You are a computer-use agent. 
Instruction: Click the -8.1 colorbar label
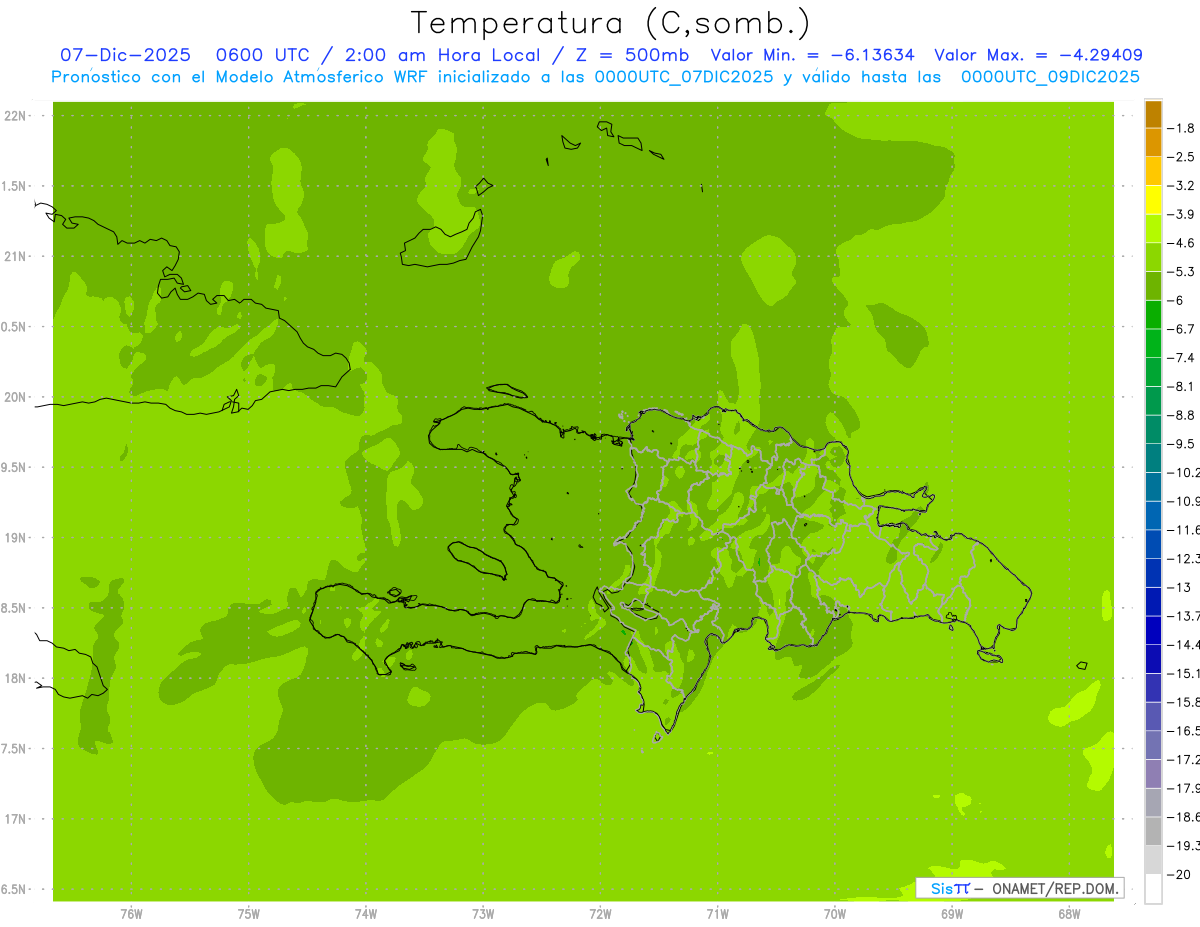[x=1181, y=386]
